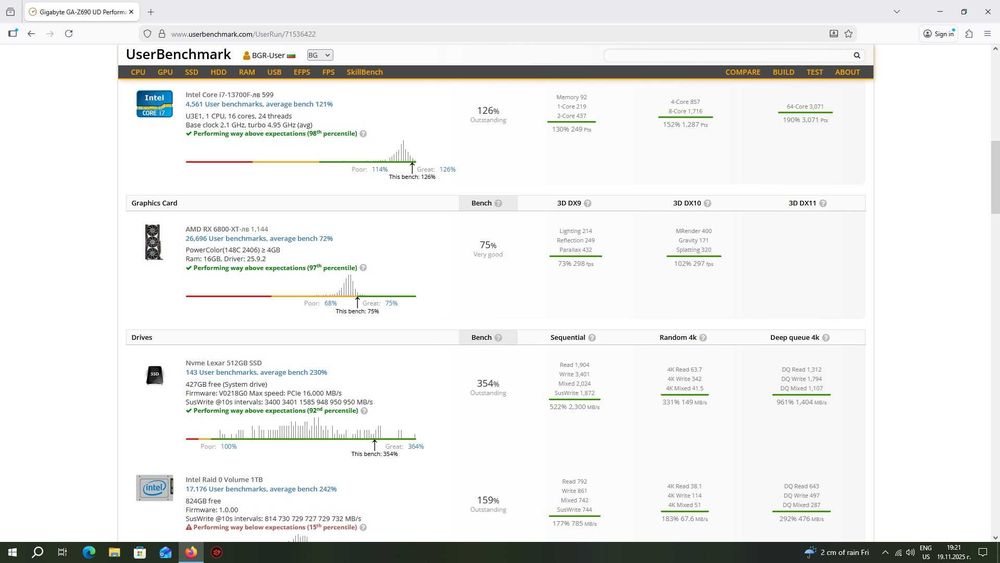Screen dimensions: 1000x563
Task: Open the SSD menu item
Action: (191, 72)
